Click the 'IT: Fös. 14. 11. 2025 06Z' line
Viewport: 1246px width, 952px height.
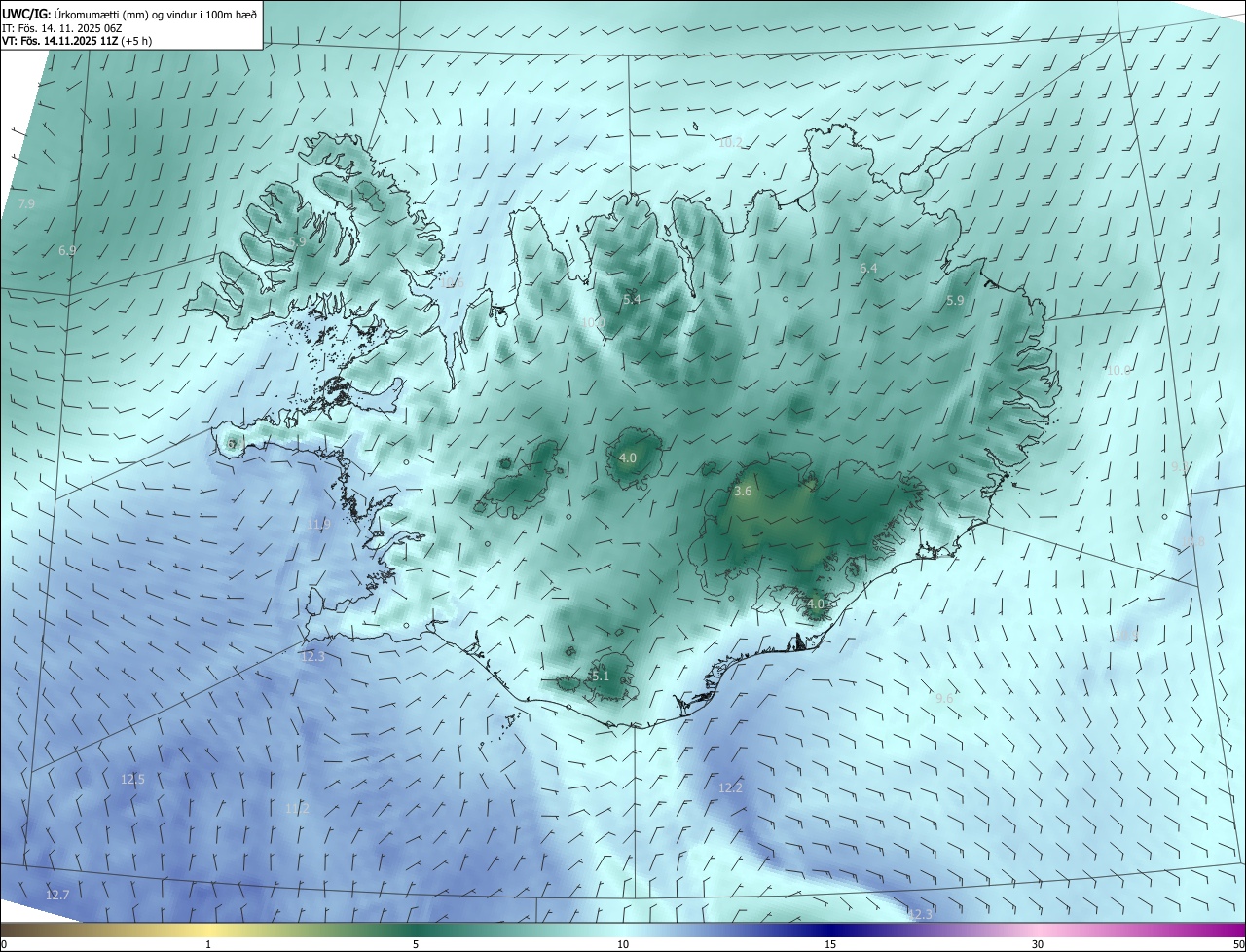[61, 27]
